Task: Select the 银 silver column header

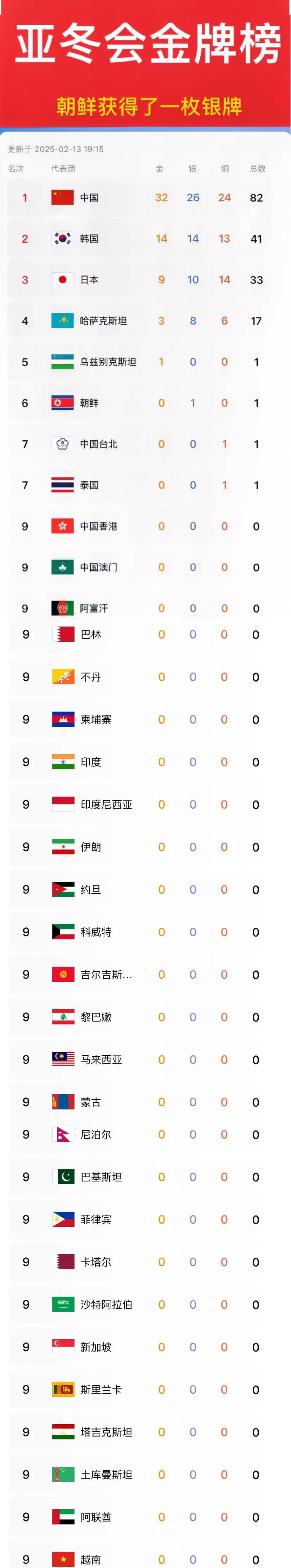Action: [192, 169]
